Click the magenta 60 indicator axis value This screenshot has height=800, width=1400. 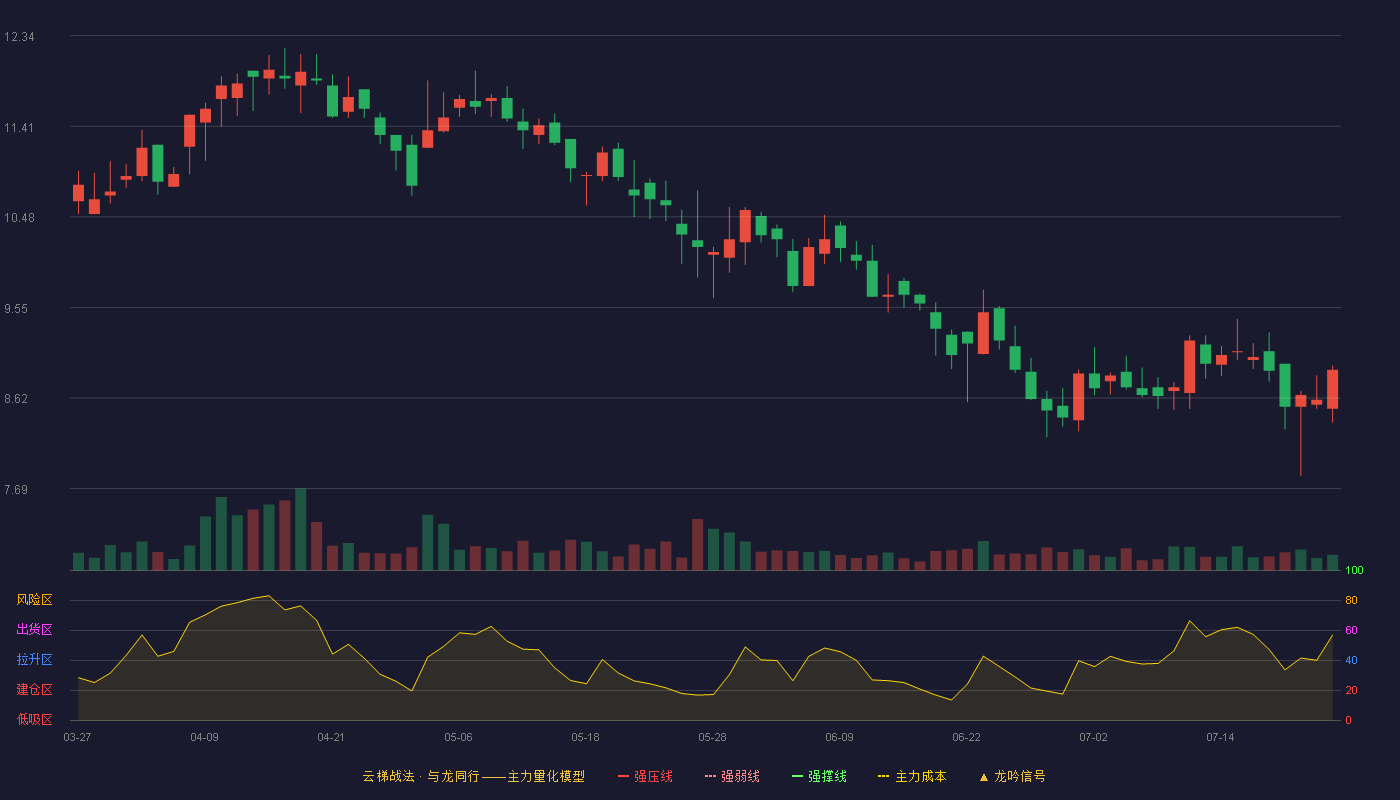tap(1351, 630)
